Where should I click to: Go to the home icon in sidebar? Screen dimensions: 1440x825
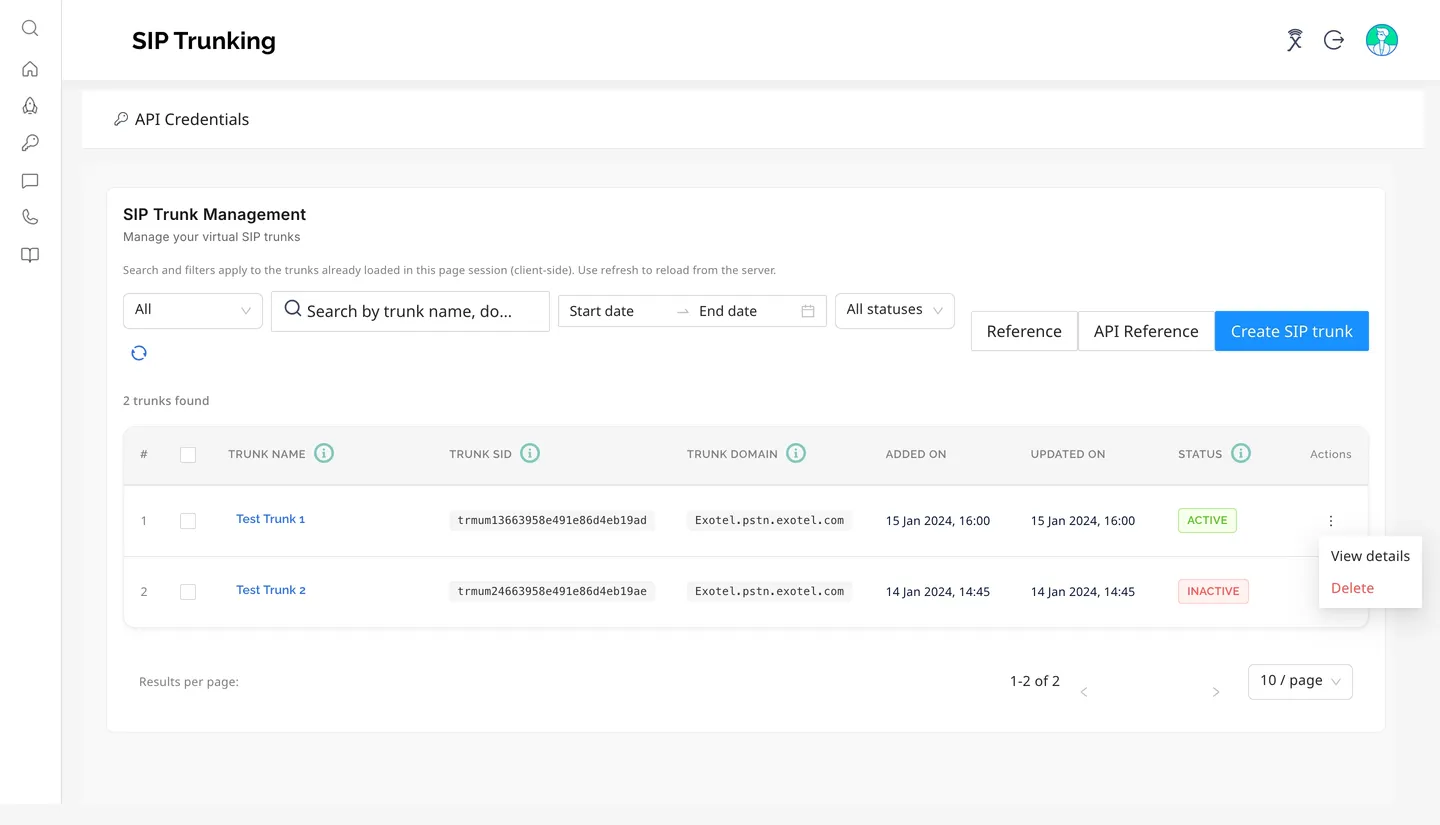(30, 69)
